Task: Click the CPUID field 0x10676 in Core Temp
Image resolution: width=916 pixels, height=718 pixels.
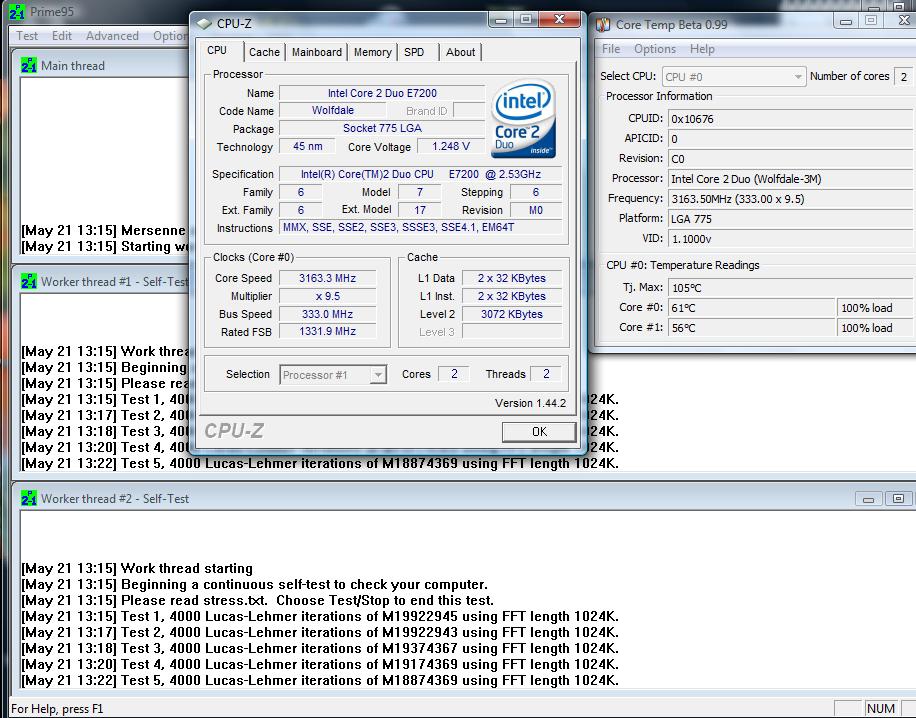Action: coord(791,119)
